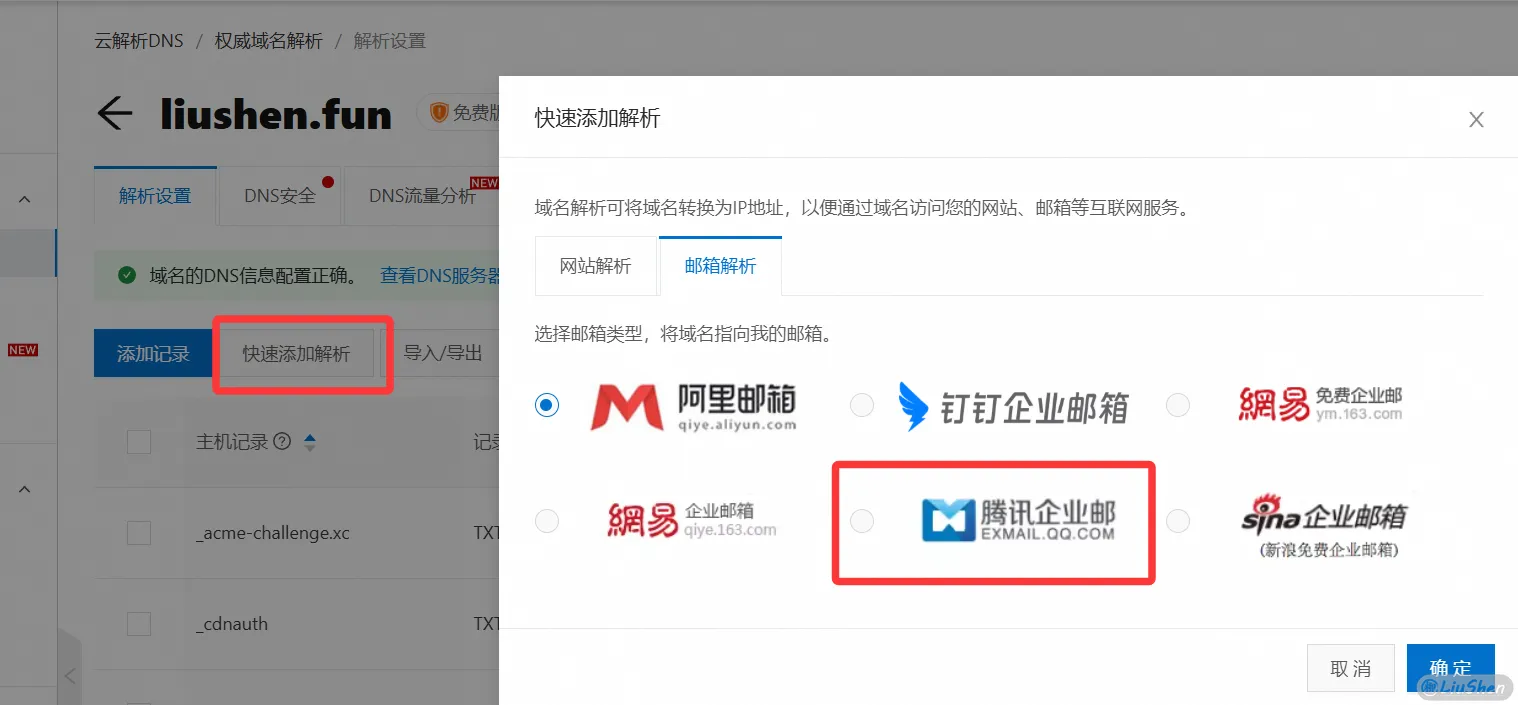Image resolution: width=1518 pixels, height=705 pixels.
Task: Collapse the left sidebar with bottom chevron
Action: click(x=68, y=675)
